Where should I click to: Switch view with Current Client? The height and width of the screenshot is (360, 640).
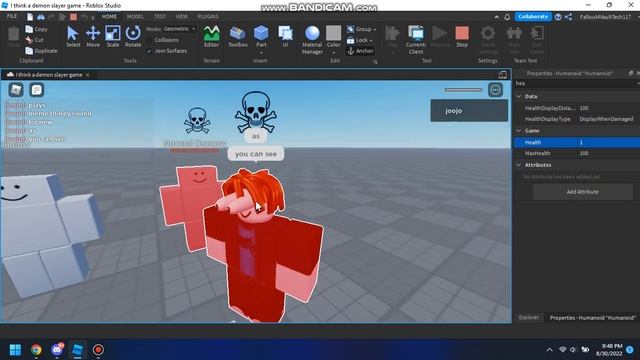click(x=416, y=40)
